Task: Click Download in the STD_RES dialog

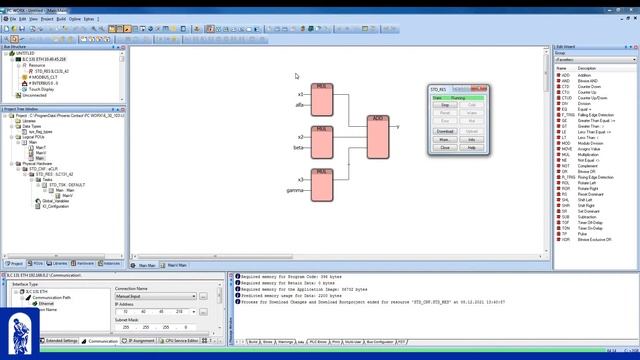Action: [x=445, y=131]
